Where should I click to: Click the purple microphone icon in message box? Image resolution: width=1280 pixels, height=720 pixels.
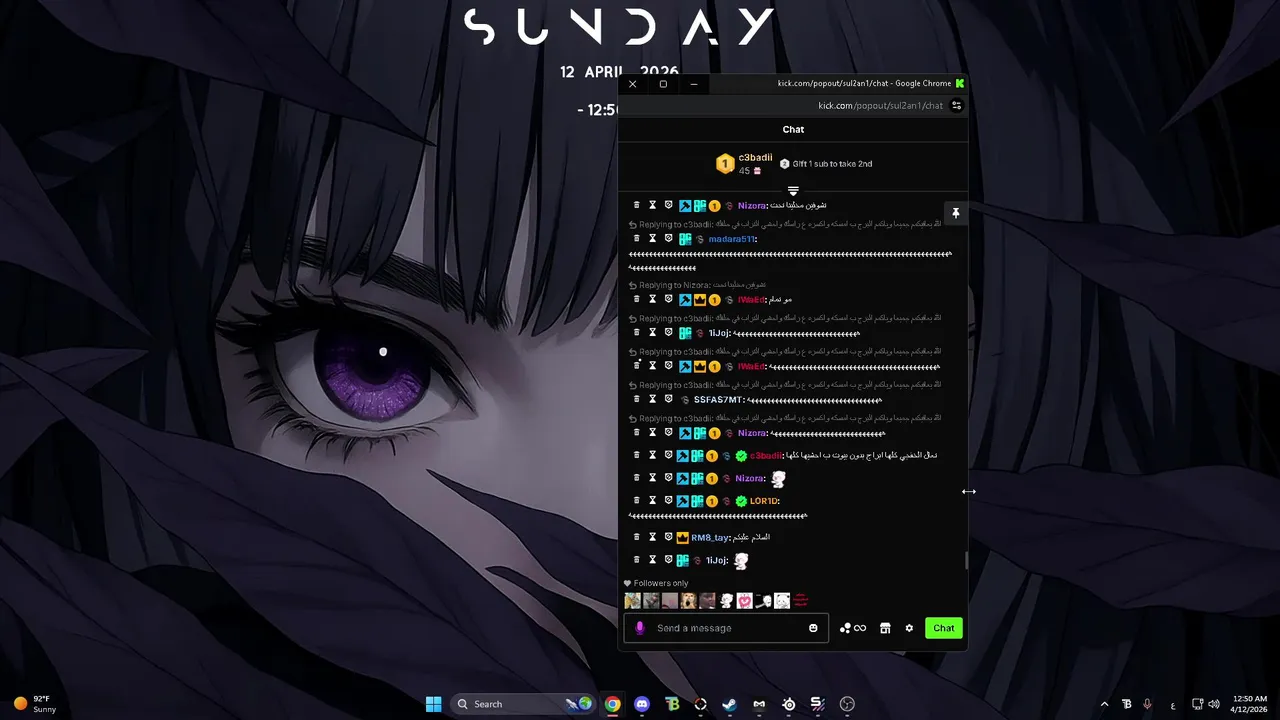point(640,628)
